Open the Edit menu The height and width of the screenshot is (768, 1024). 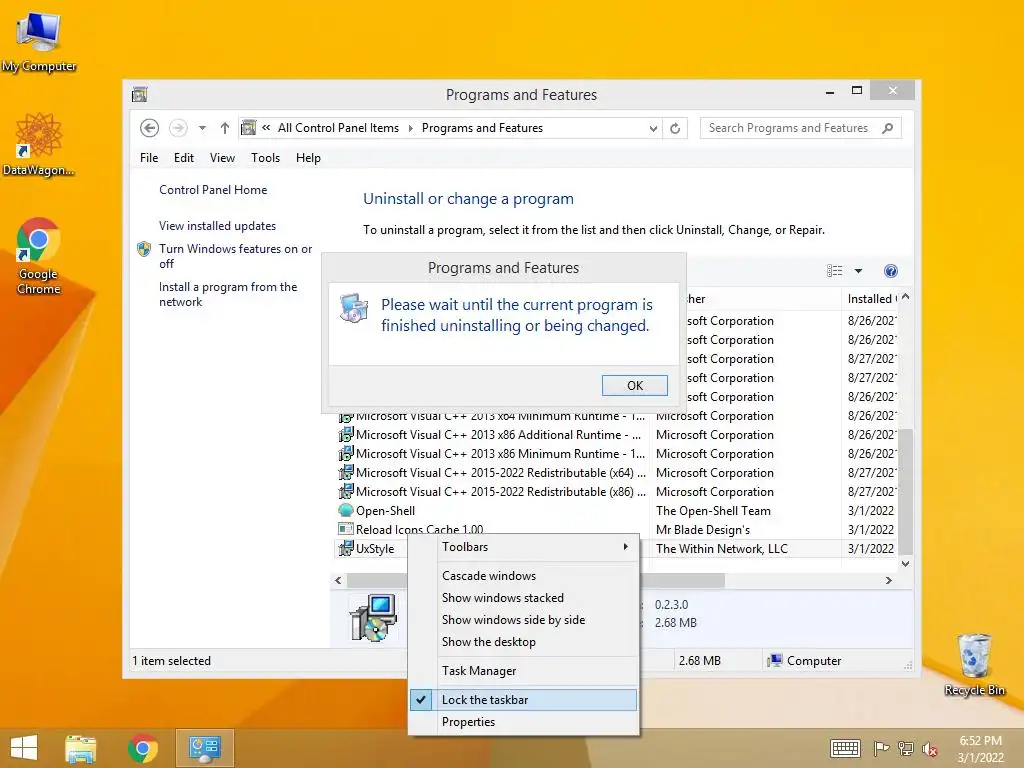point(184,158)
